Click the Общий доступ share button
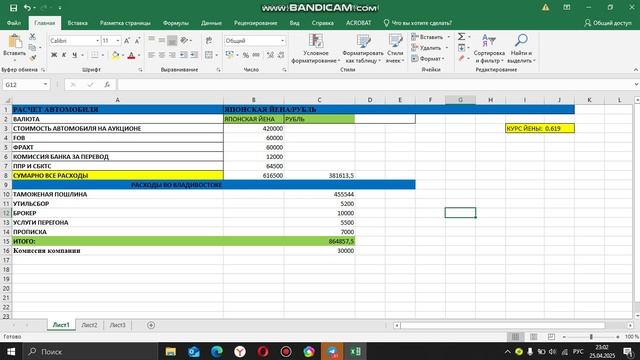The width and height of the screenshot is (640, 360). [x=608, y=23]
